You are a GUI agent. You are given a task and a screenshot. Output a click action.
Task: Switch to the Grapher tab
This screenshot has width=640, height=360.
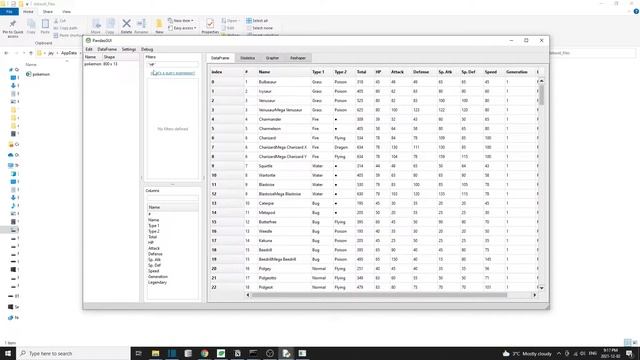click(272, 58)
